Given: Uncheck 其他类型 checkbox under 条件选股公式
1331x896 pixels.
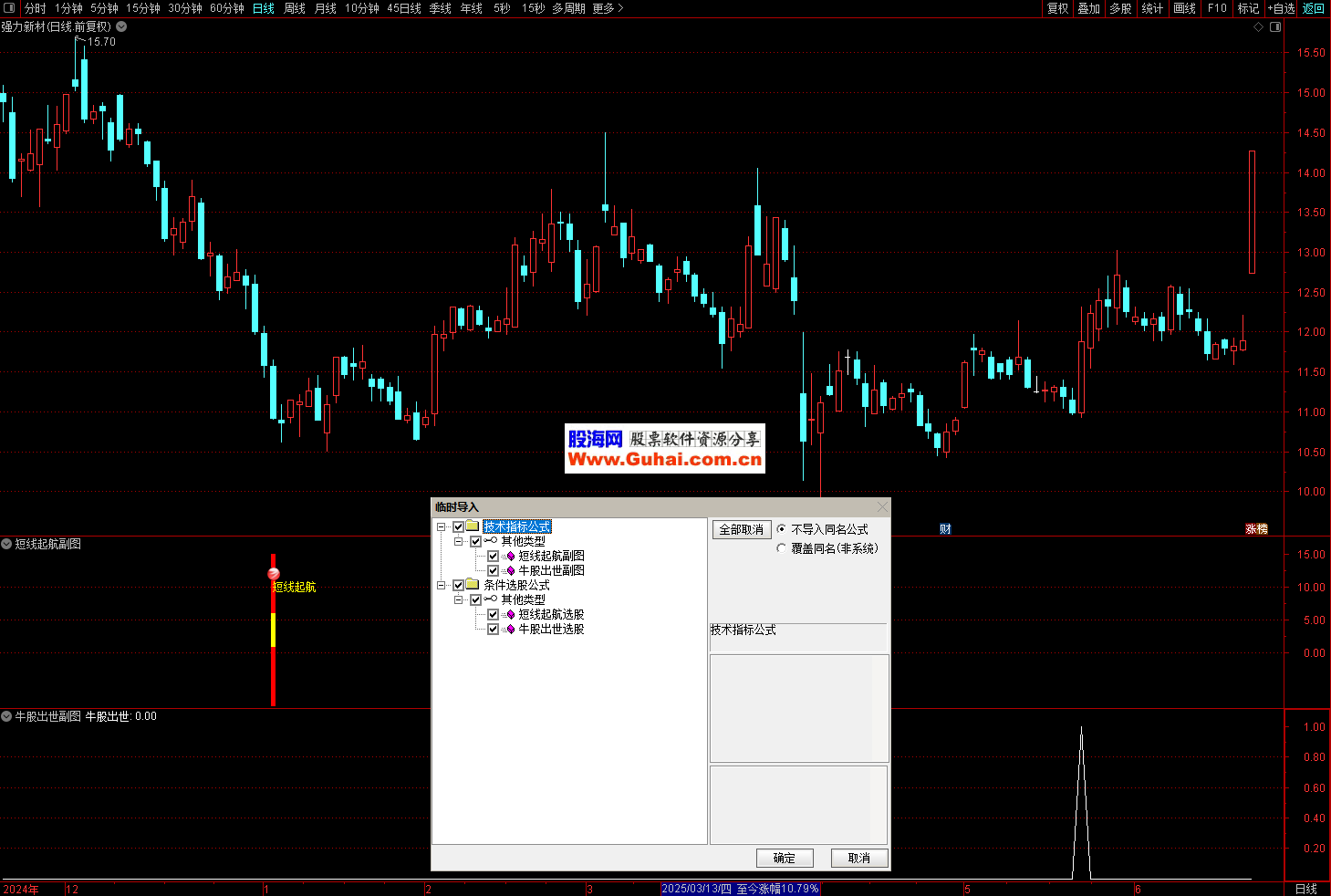Looking at the screenshot, I should pos(475,599).
